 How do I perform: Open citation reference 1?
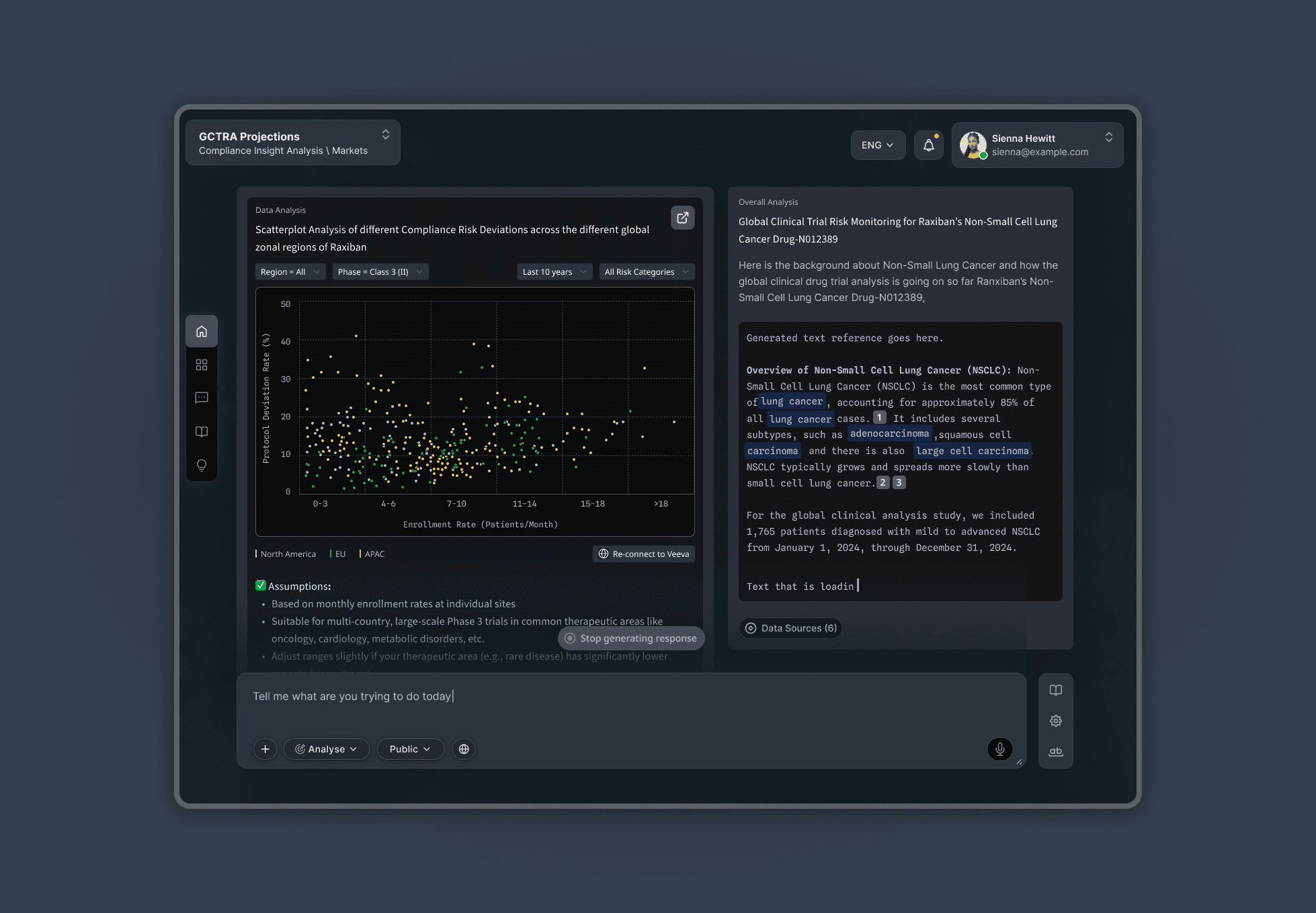(x=879, y=417)
